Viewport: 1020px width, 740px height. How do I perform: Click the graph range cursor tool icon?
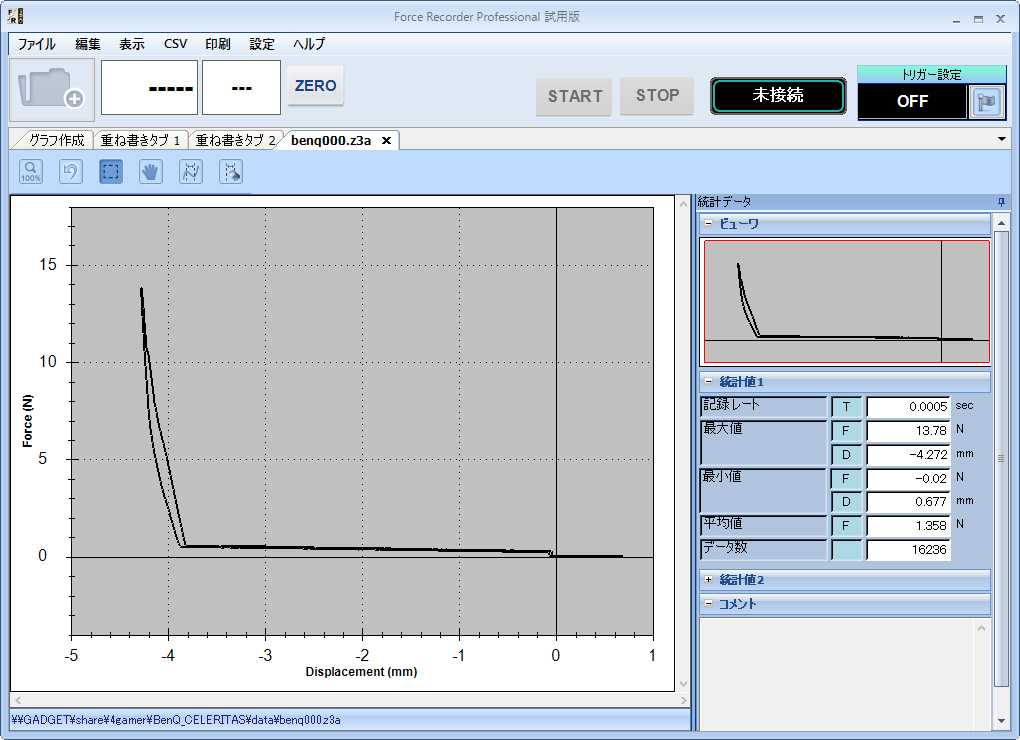pos(191,172)
